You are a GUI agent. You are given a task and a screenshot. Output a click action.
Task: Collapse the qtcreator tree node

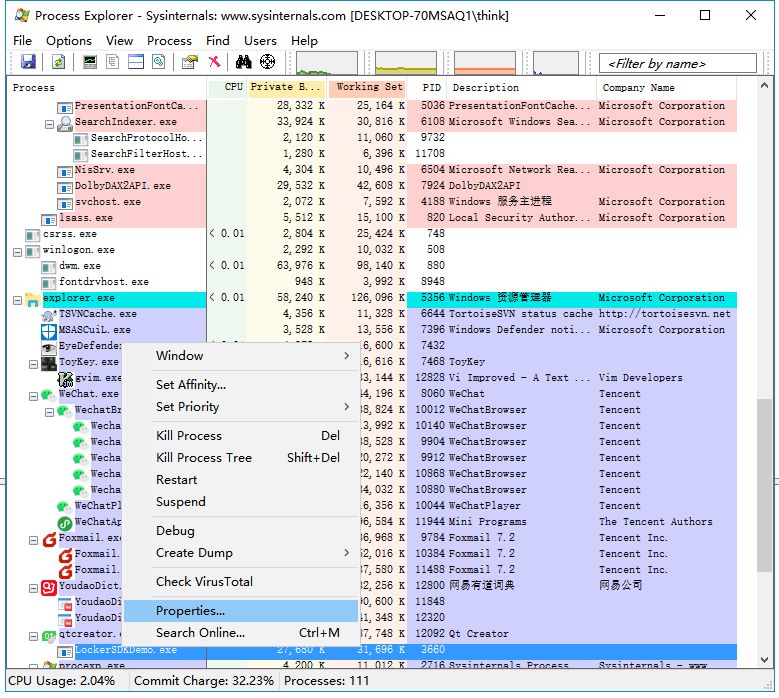tap(33, 636)
